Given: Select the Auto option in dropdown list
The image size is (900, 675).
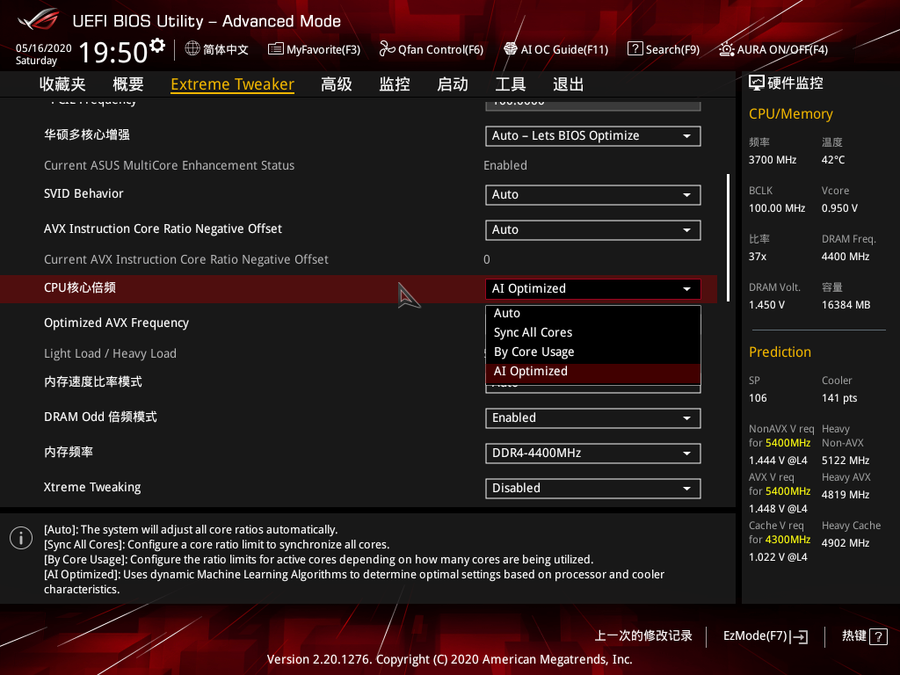Looking at the screenshot, I should point(507,313).
